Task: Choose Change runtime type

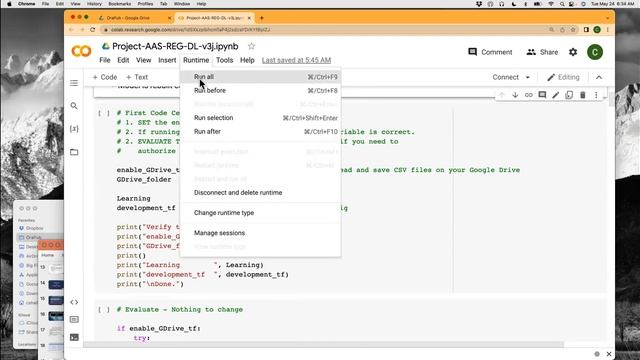Action: coord(260,213)
